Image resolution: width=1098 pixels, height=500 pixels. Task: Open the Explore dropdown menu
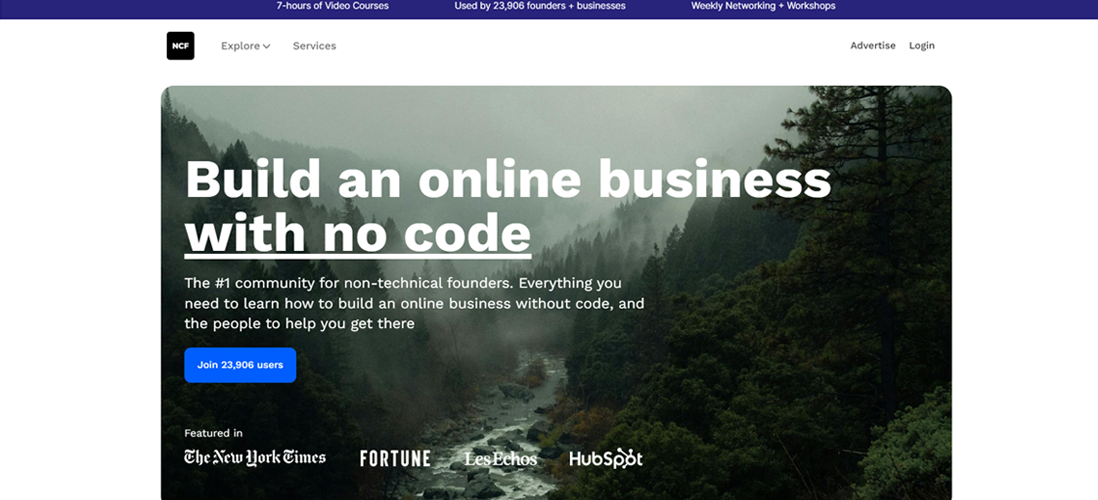(246, 46)
